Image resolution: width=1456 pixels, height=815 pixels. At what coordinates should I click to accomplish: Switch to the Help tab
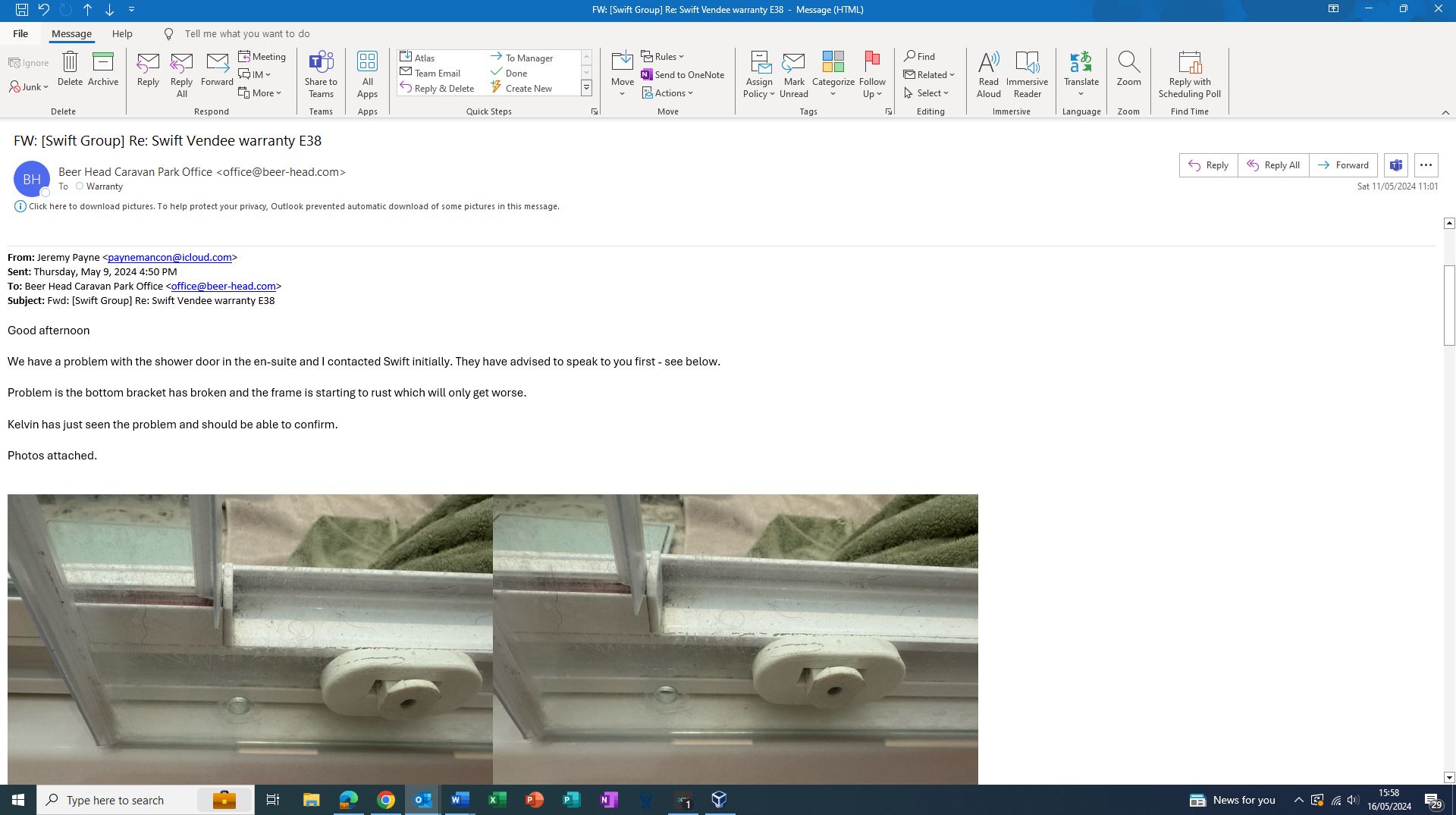point(122,33)
